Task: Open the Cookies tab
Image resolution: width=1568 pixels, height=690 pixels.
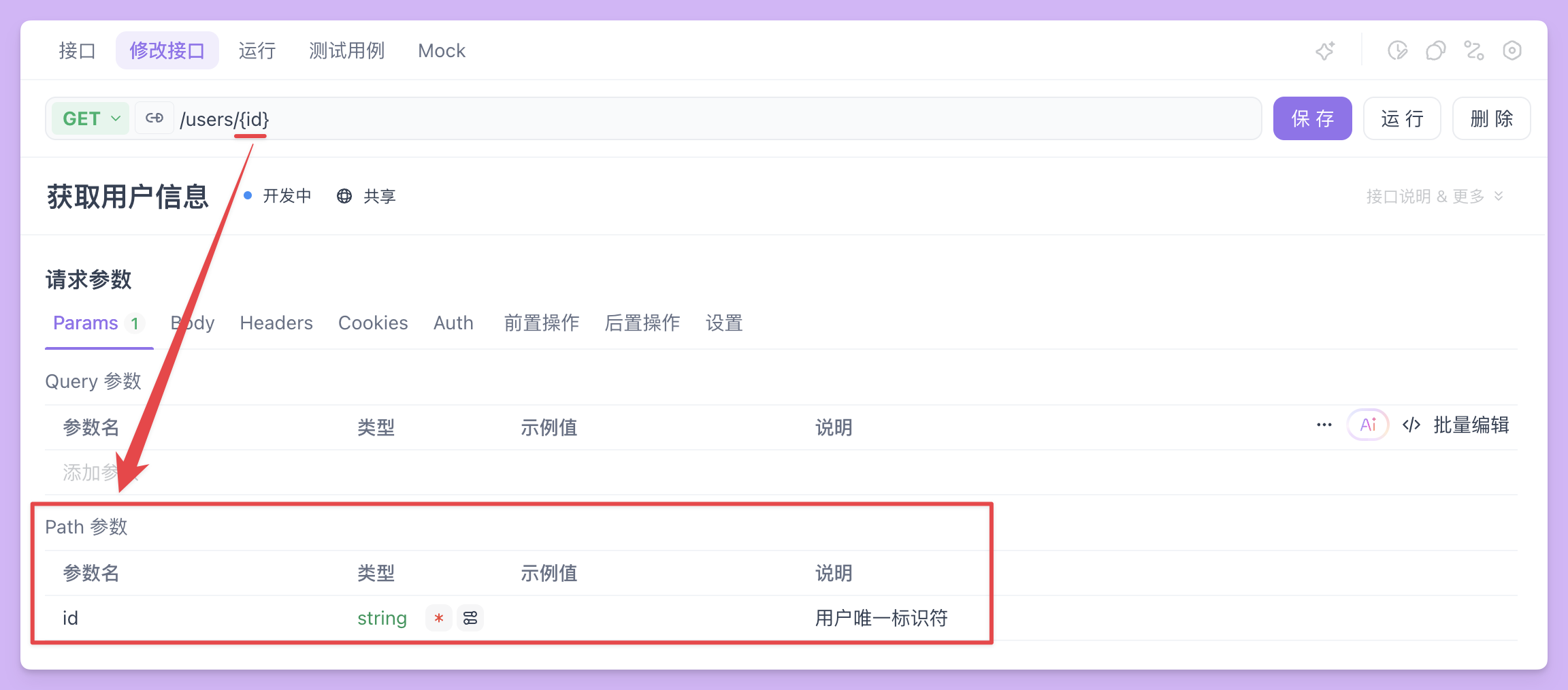Action: 373,323
